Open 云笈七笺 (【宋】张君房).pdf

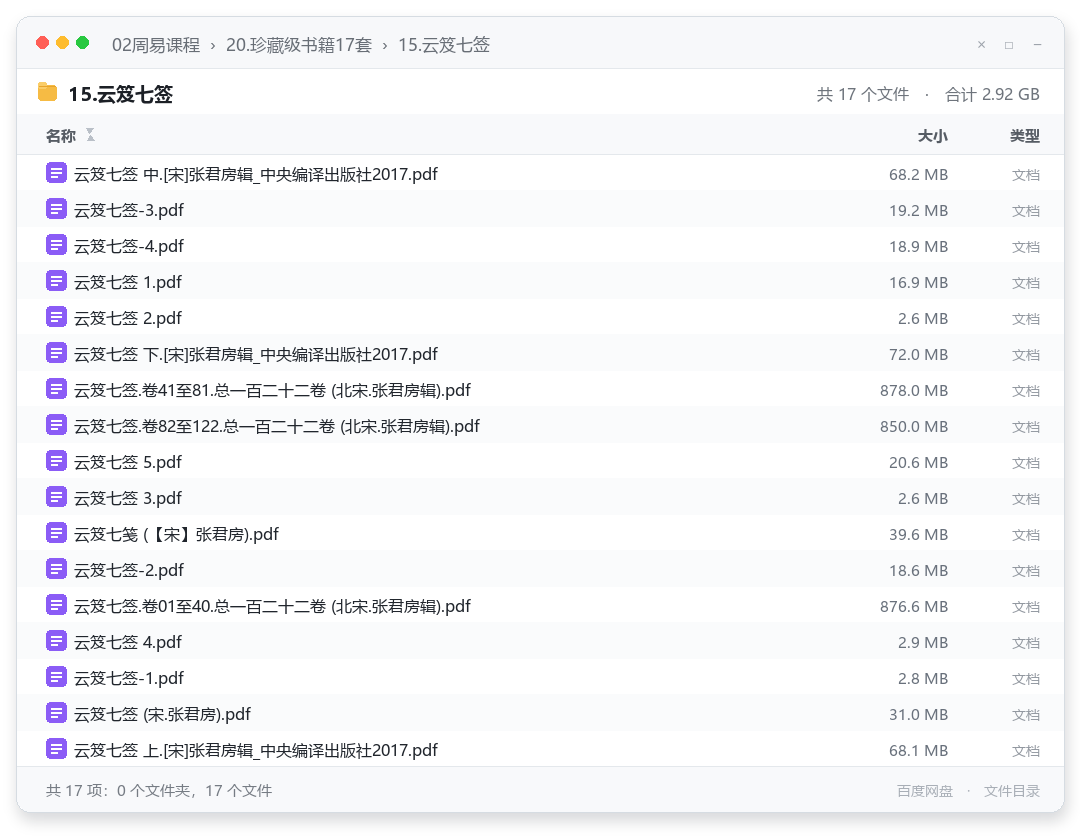pyautogui.click(x=176, y=534)
